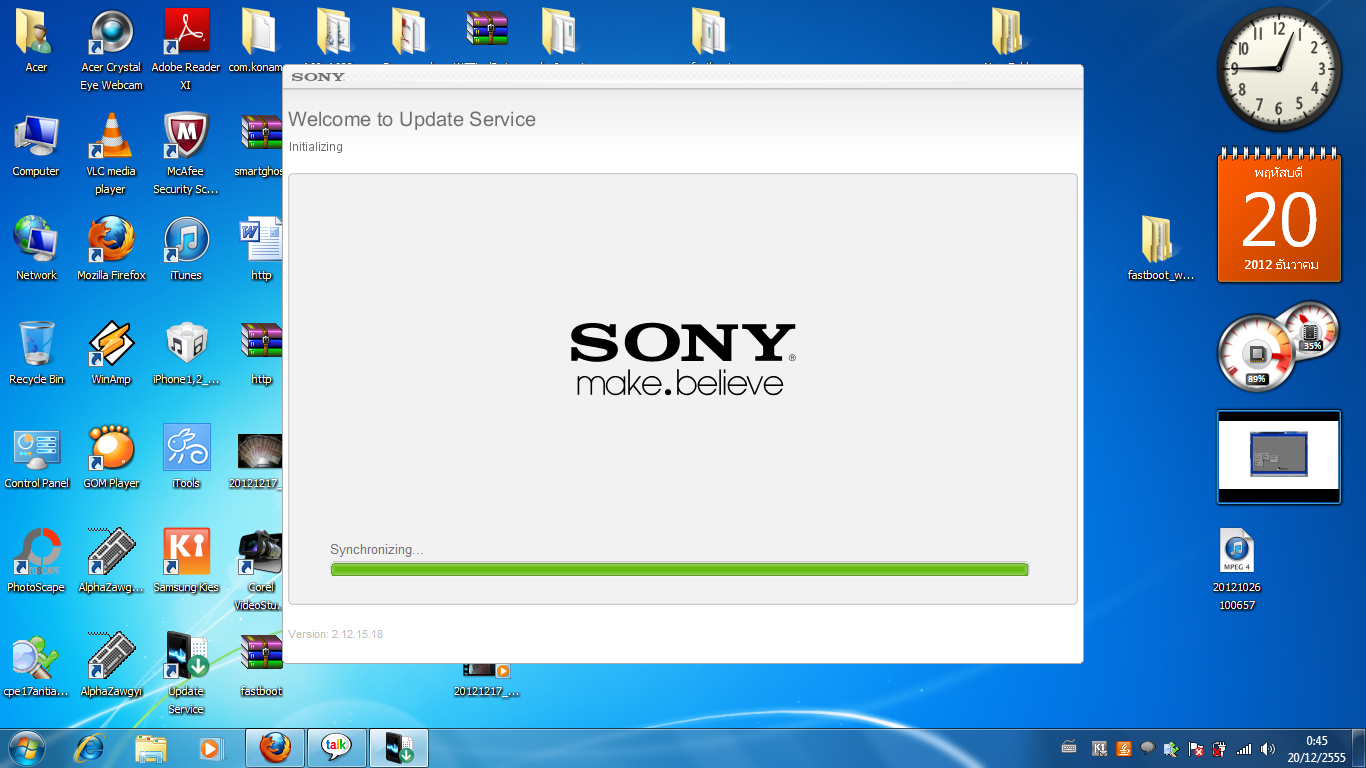1366x768 pixels.
Task: Select 20121217 video file with play badge
Action: point(486,679)
